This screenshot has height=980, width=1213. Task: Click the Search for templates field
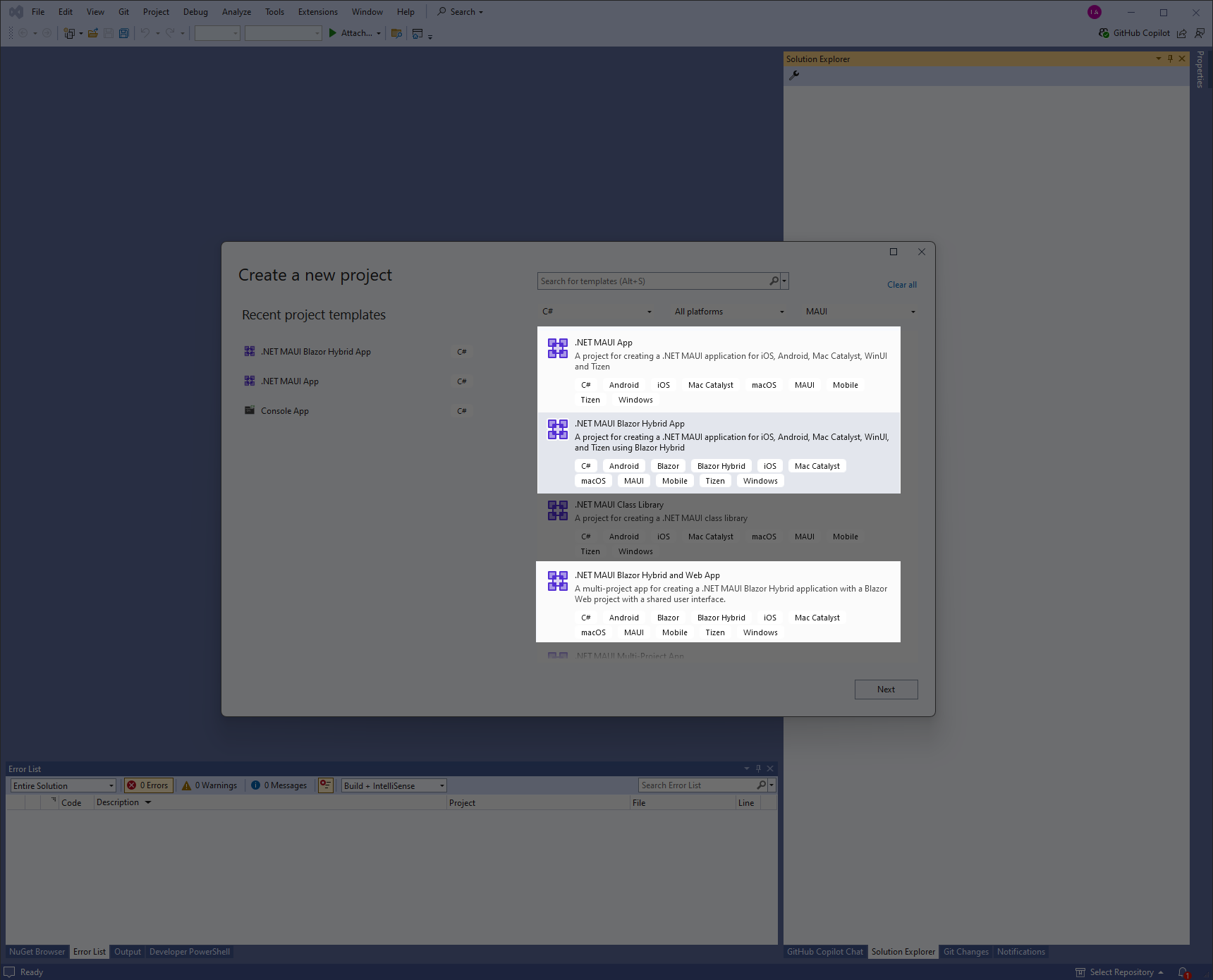click(x=652, y=281)
